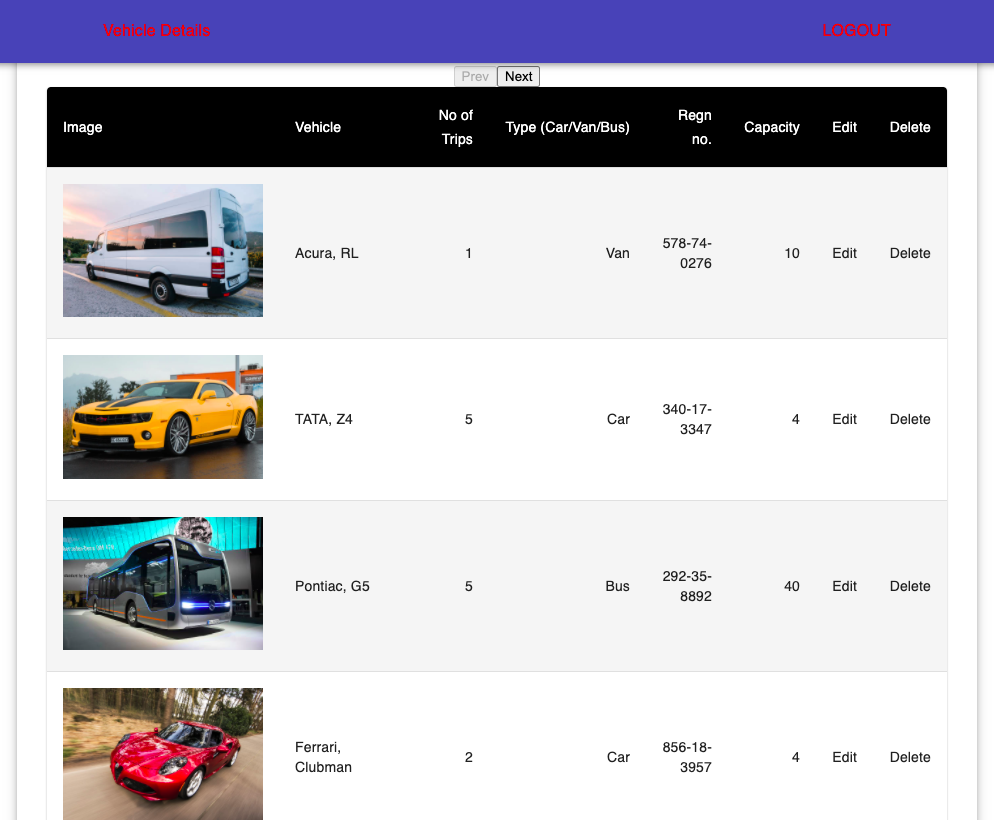Image resolution: width=994 pixels, height=820 pixels.
Task: Click the Regn no. column header
Action: click(x=694, y=127)
